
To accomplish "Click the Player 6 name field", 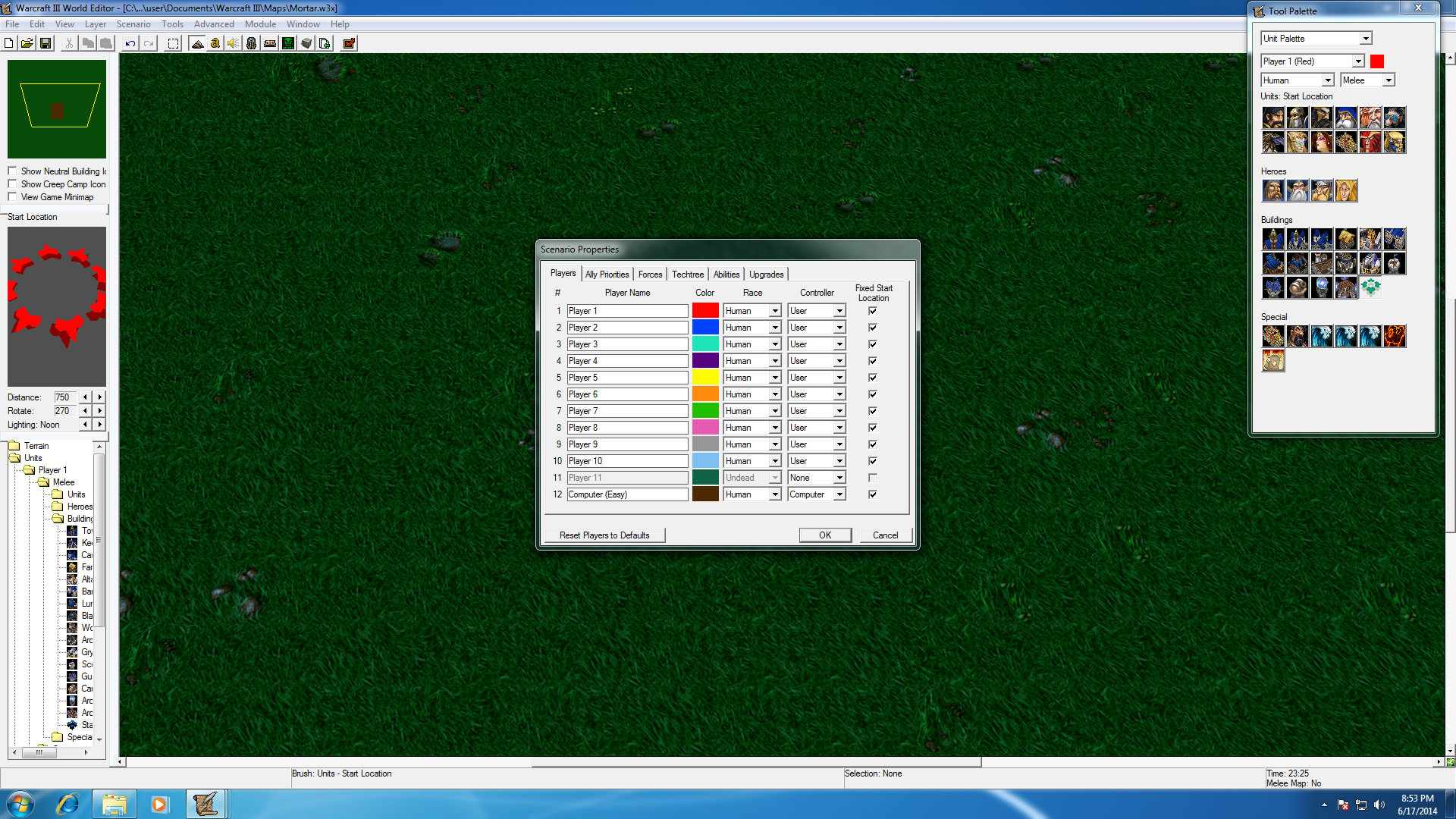I will tap(627, 394).
